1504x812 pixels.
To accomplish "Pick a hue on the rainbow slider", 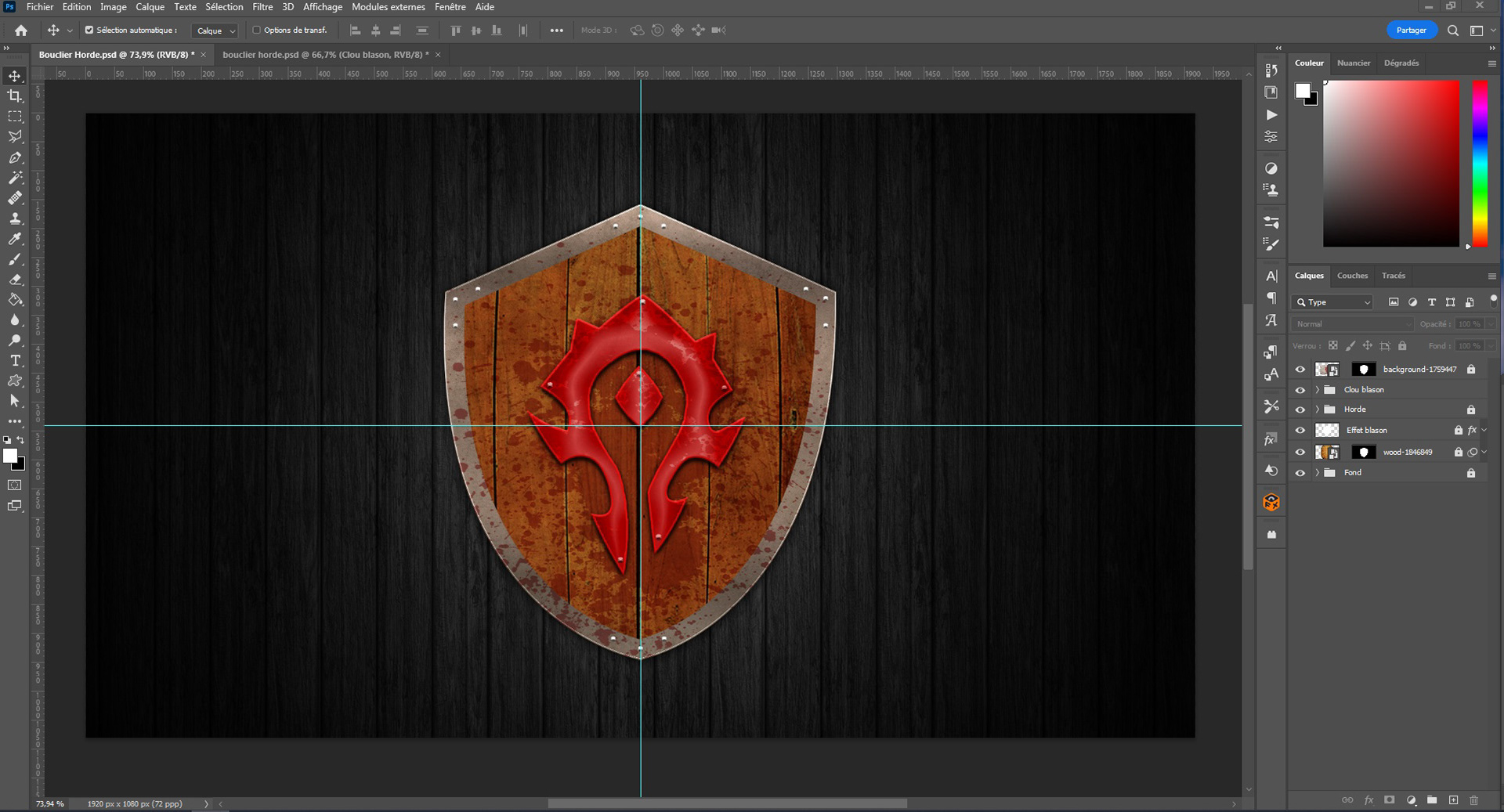I will tap(1480, 164).
